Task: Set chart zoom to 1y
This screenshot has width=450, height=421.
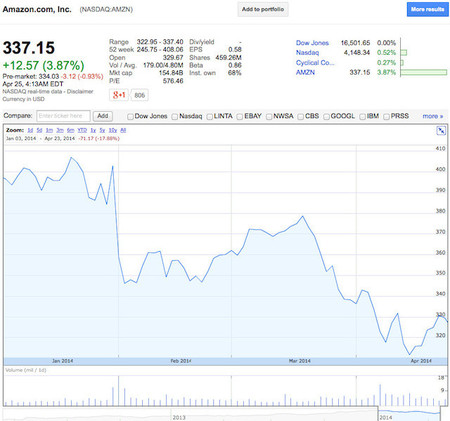Action: coord(93,130)
